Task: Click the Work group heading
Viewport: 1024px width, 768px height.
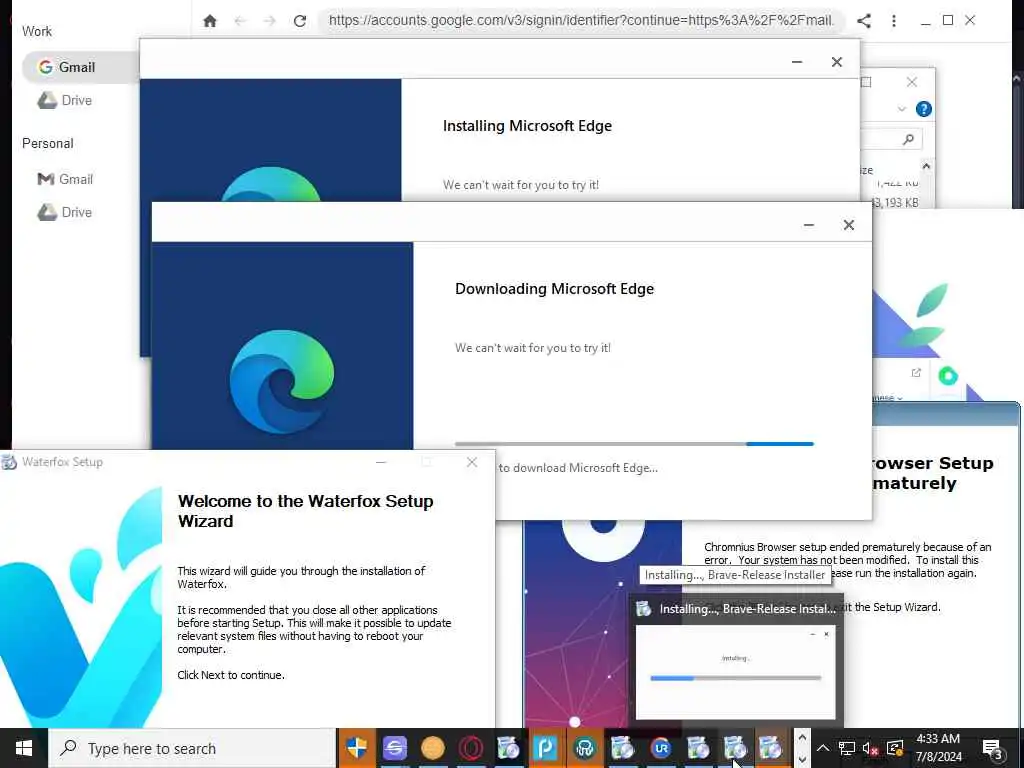Action: click(37, 31)
